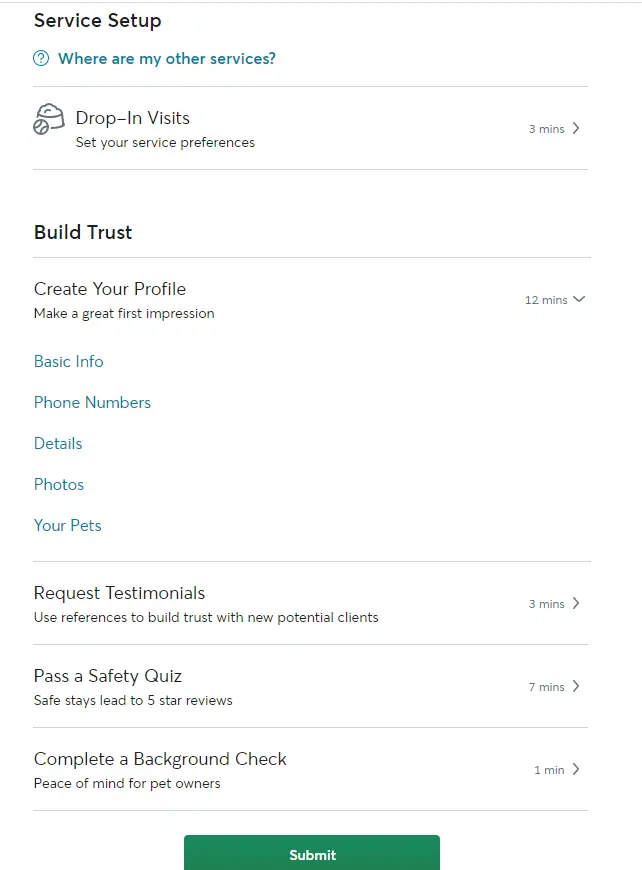The width and height of the screenshot is (642, 870).
Task: Go to the Phone Numbers link
Action: 92,402
